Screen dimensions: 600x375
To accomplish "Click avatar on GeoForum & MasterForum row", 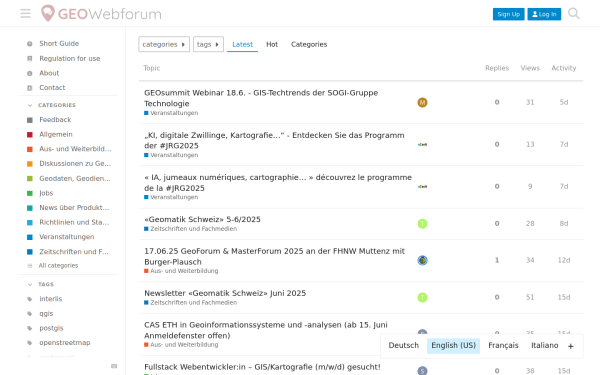I will click(x=422, y=260).
